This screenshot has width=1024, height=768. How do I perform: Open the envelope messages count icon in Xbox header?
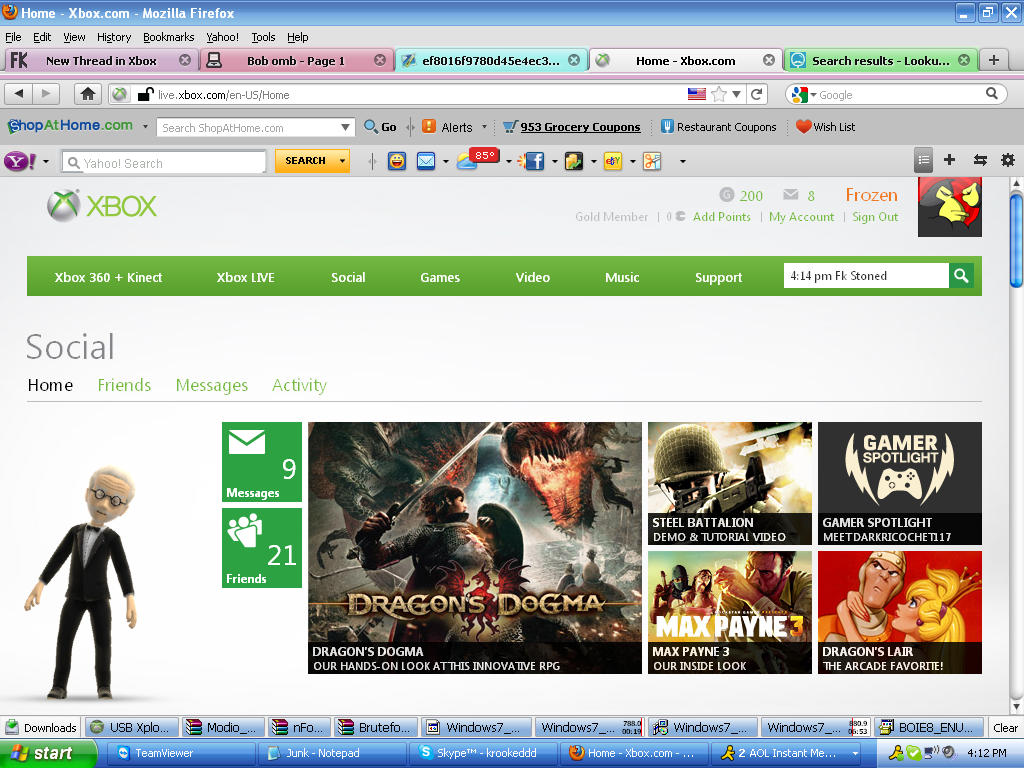[791, 195]
